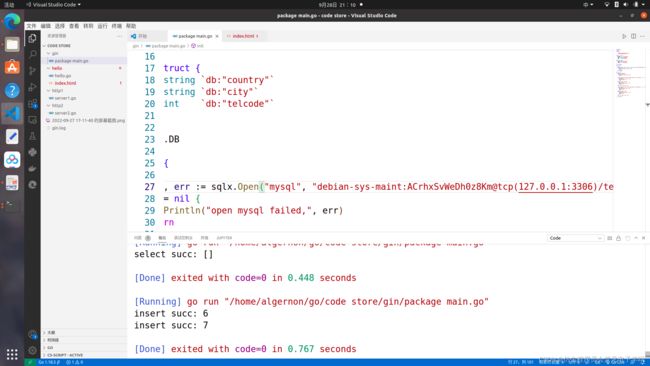Image resolution: width=650 pixels, height=366 pixels.
Task: Open editor More Actions ellipsis
Action: pyautogui.click(x=643, y=36)
